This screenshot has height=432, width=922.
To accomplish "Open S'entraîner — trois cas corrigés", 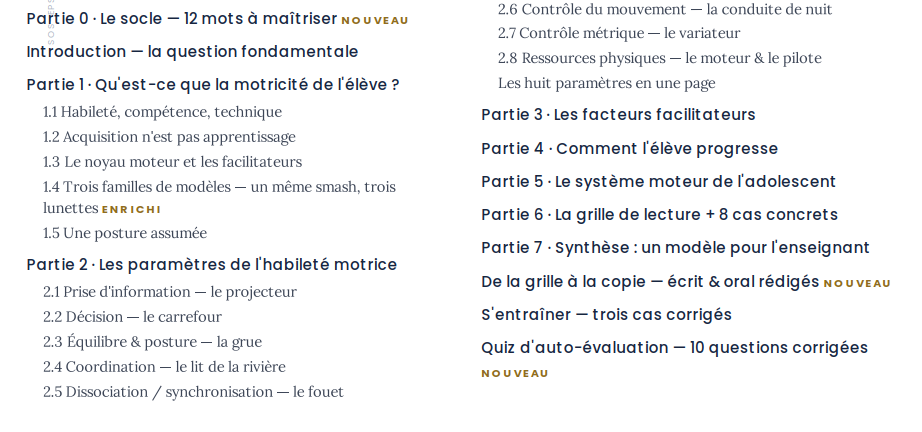I will click(606, 315).
